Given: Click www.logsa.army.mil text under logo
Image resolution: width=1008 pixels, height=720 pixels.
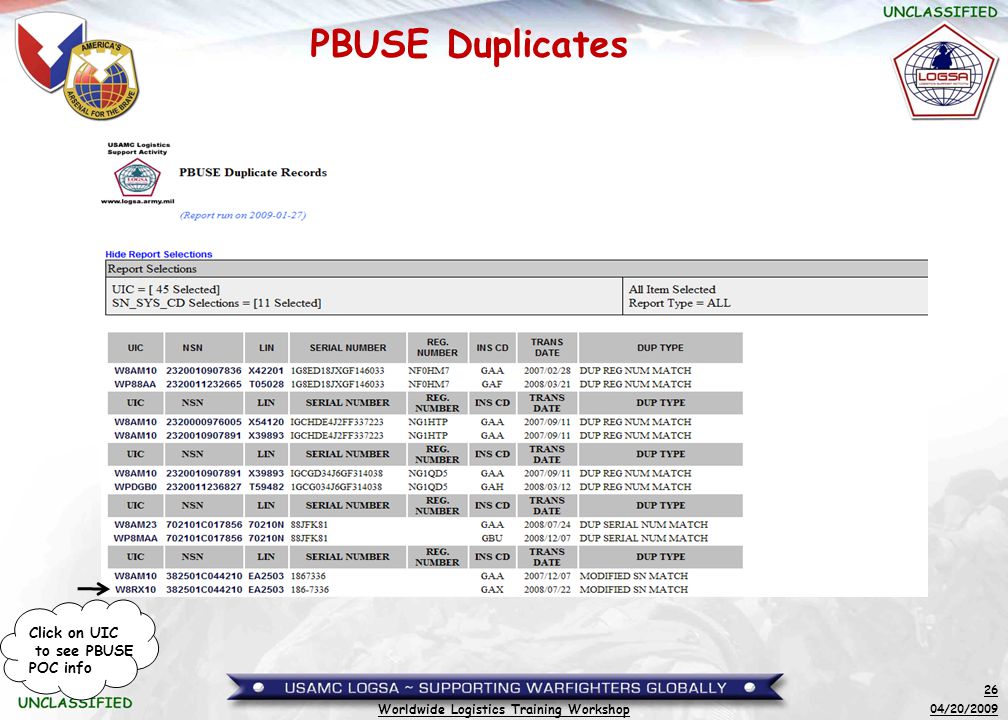Looking at the screenshot, I should point(137,201).
